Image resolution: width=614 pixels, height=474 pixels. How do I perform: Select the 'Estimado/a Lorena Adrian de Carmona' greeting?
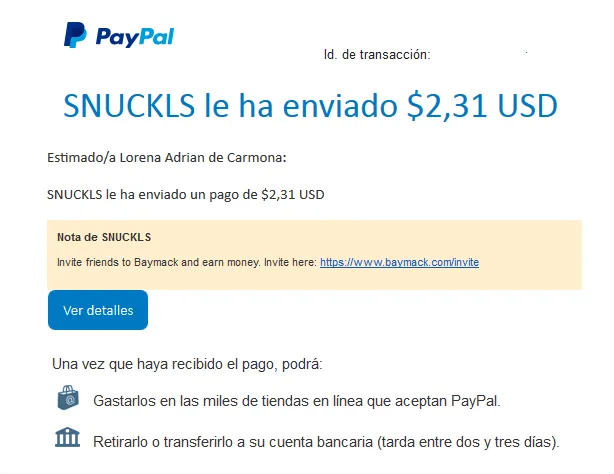[167, 157]
